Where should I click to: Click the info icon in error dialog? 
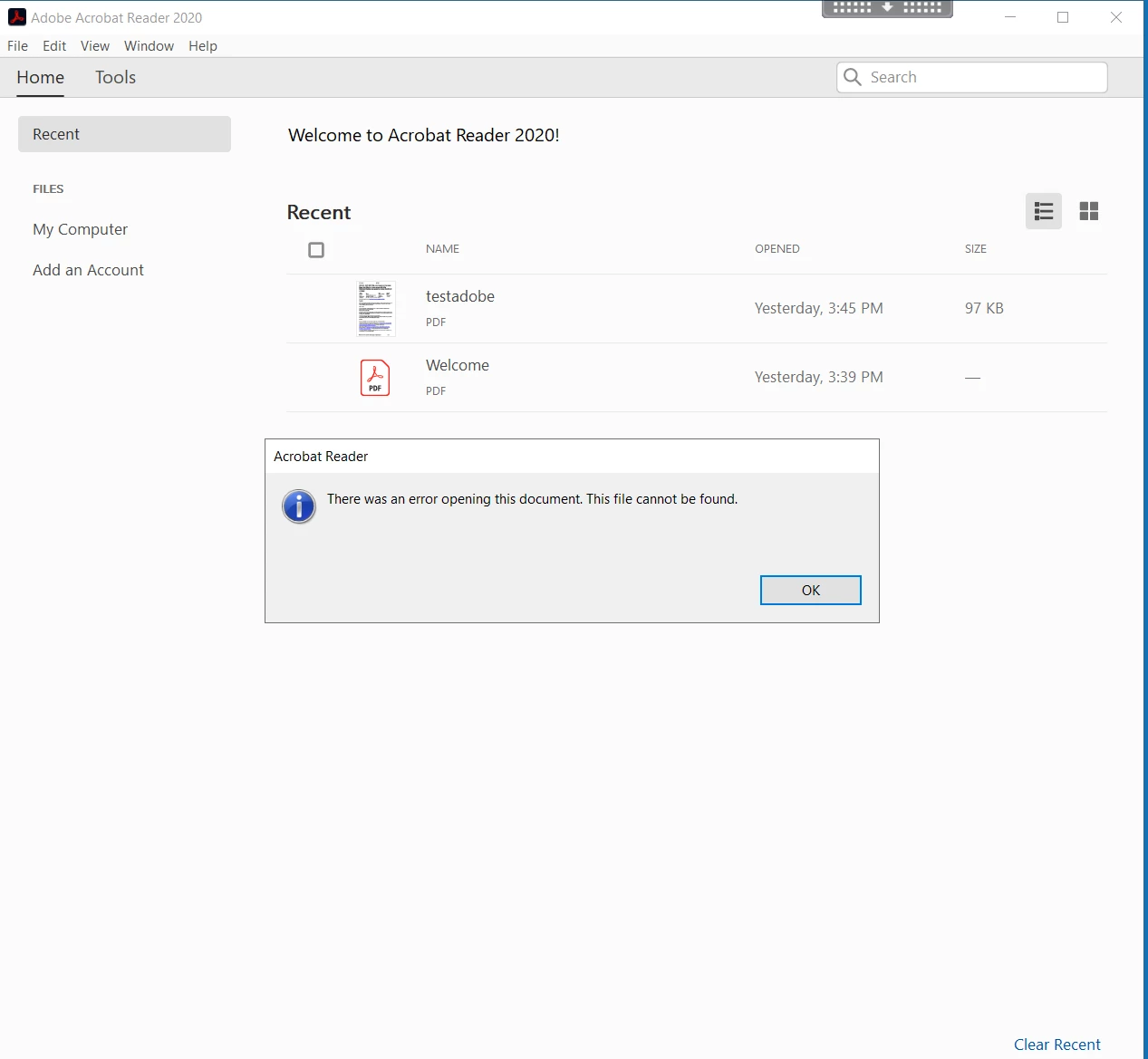(299, 506)
